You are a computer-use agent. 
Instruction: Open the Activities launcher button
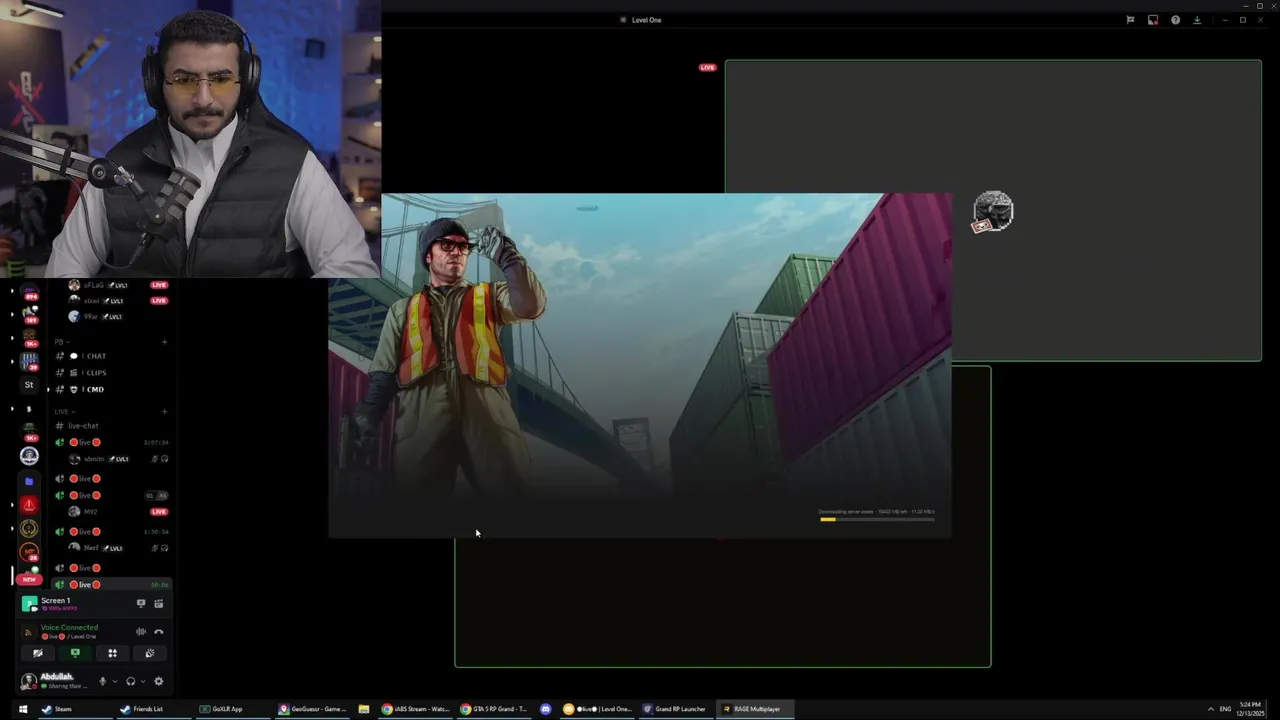tap(112, 653)
